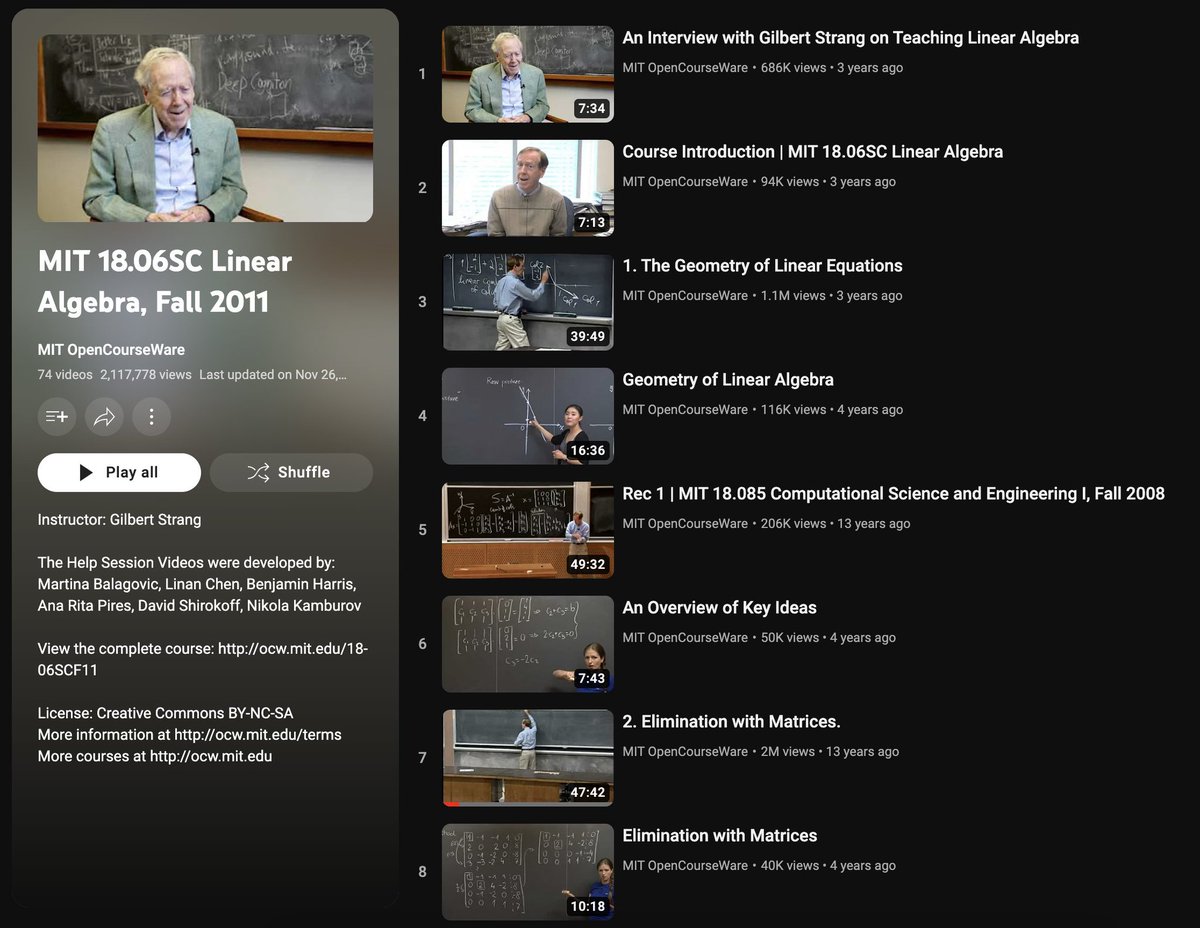Click channel name under the 686K views video
The width and height of the screenshot is (1200, 928).
click(x=685, y=68)
